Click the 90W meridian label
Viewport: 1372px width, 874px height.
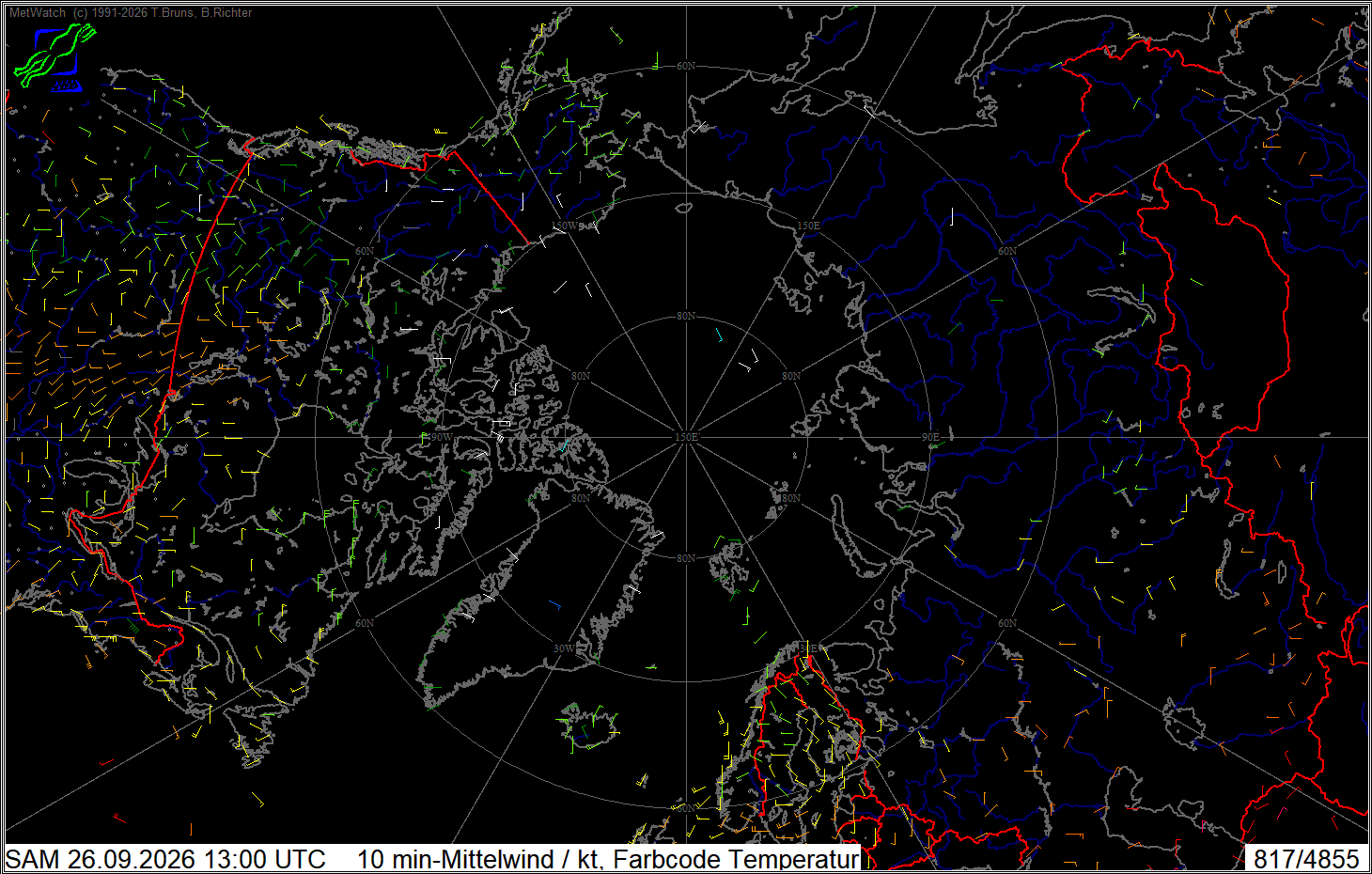click(442, 437)
